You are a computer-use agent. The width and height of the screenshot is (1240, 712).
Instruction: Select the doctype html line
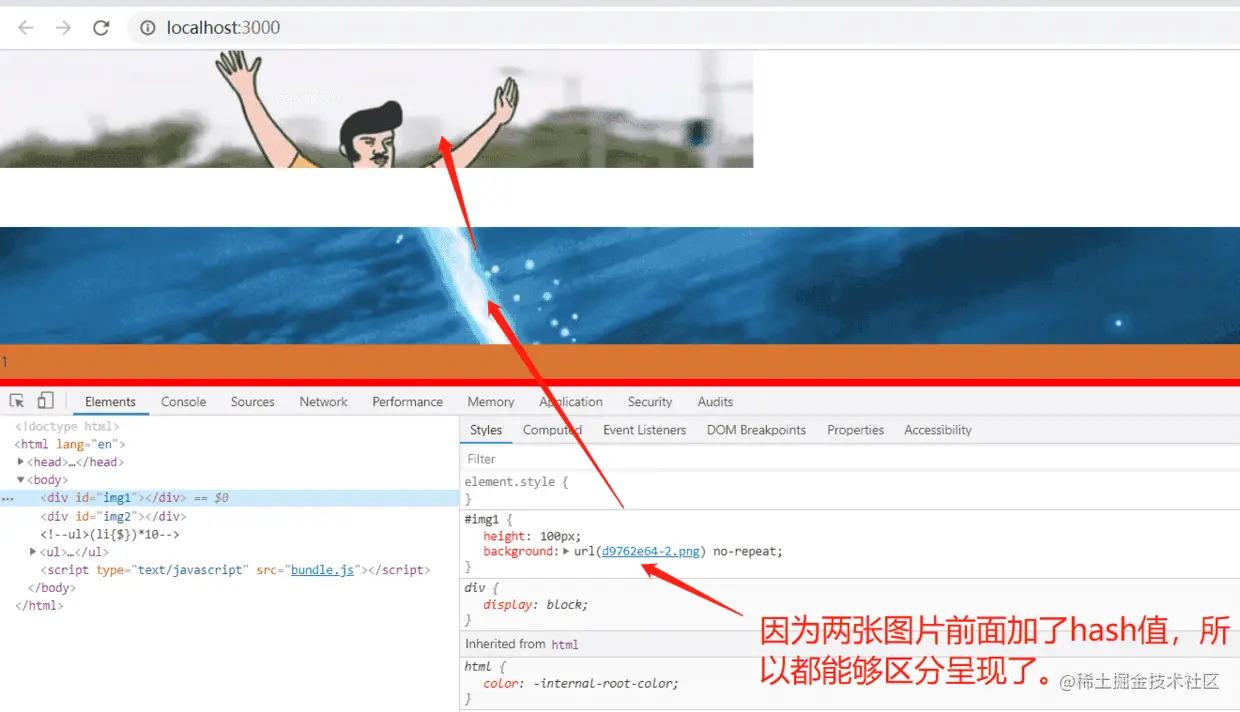point(67,426)
